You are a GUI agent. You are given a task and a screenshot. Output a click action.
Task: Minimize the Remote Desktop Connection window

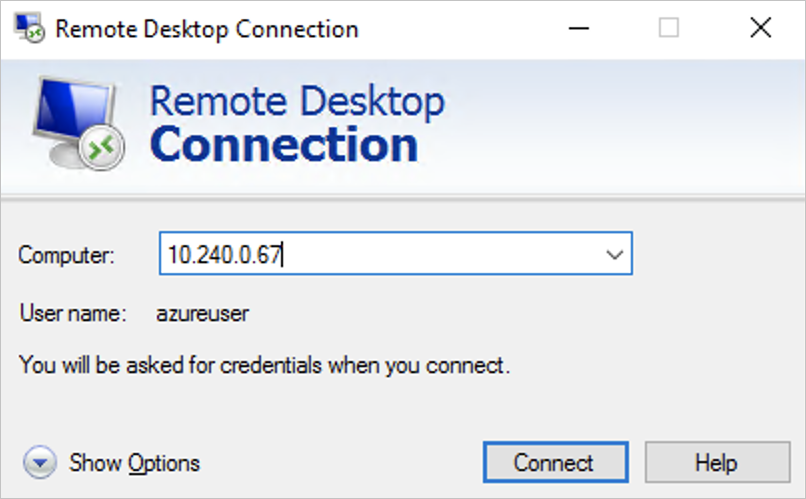point(577,28)
